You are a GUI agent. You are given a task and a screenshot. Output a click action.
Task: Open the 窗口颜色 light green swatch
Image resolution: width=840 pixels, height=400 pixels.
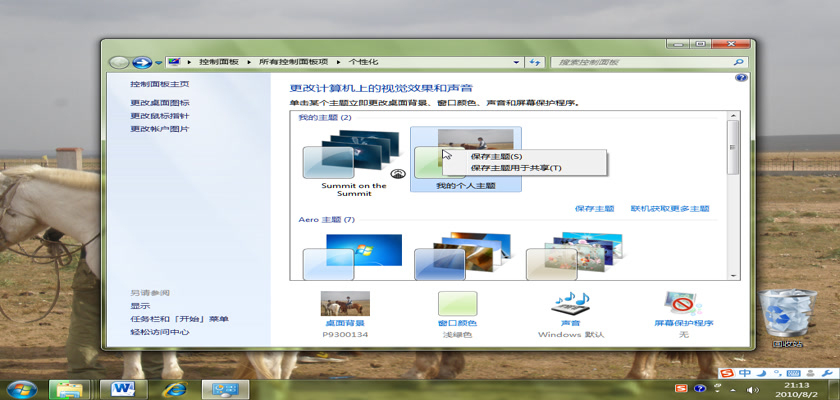pyautogui.click(x=457, y=304)
